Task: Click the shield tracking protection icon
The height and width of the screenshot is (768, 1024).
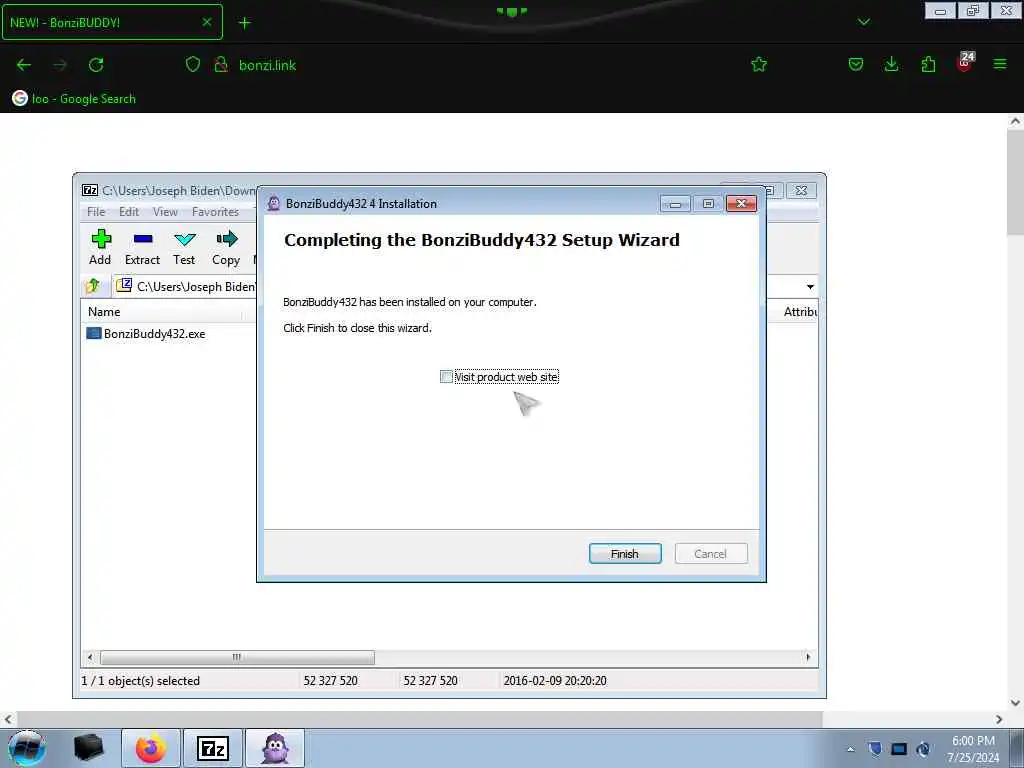Action: point(193,64)
